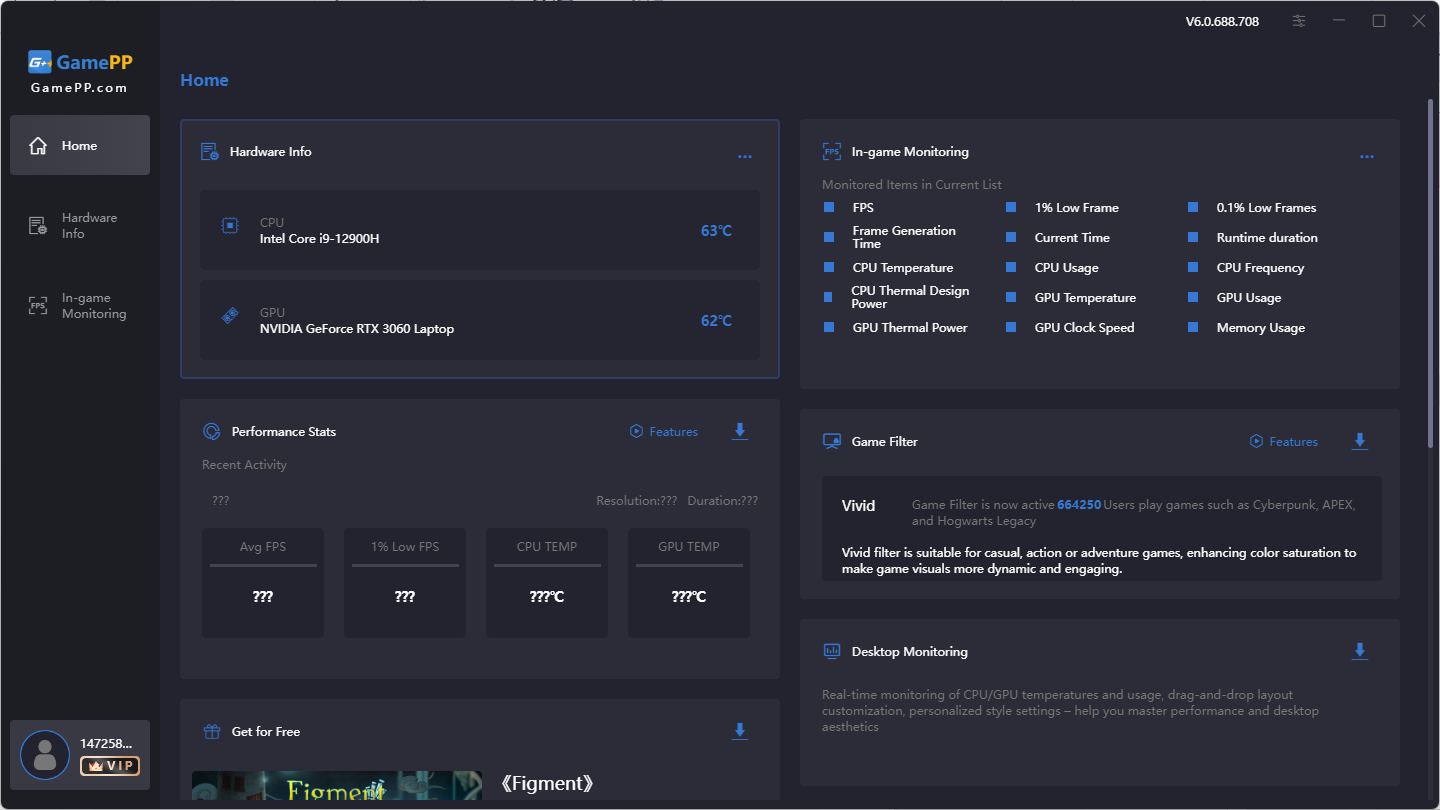Click the VIP badge

(110, 766)
